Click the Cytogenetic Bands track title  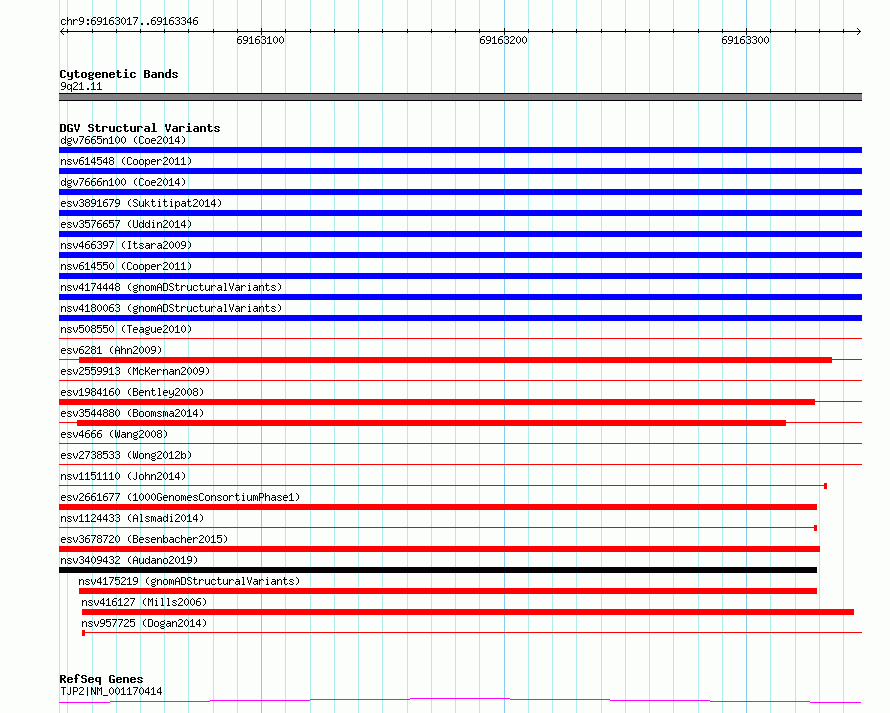pos(119,74)
